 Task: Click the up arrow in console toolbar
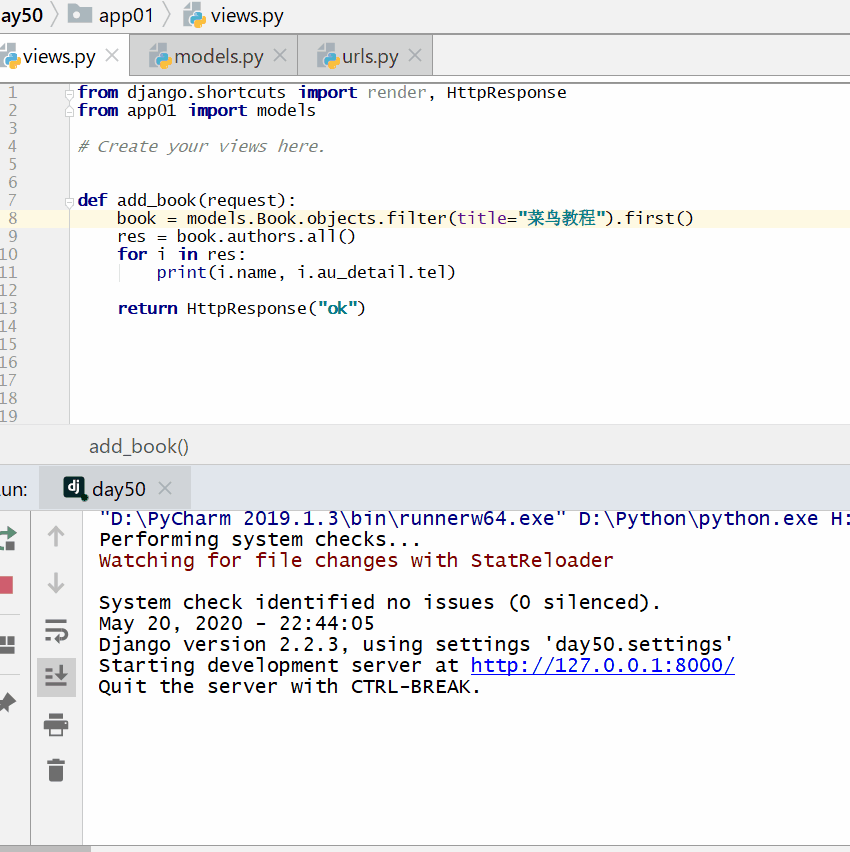pyautogui.click(x=56, y=537)
